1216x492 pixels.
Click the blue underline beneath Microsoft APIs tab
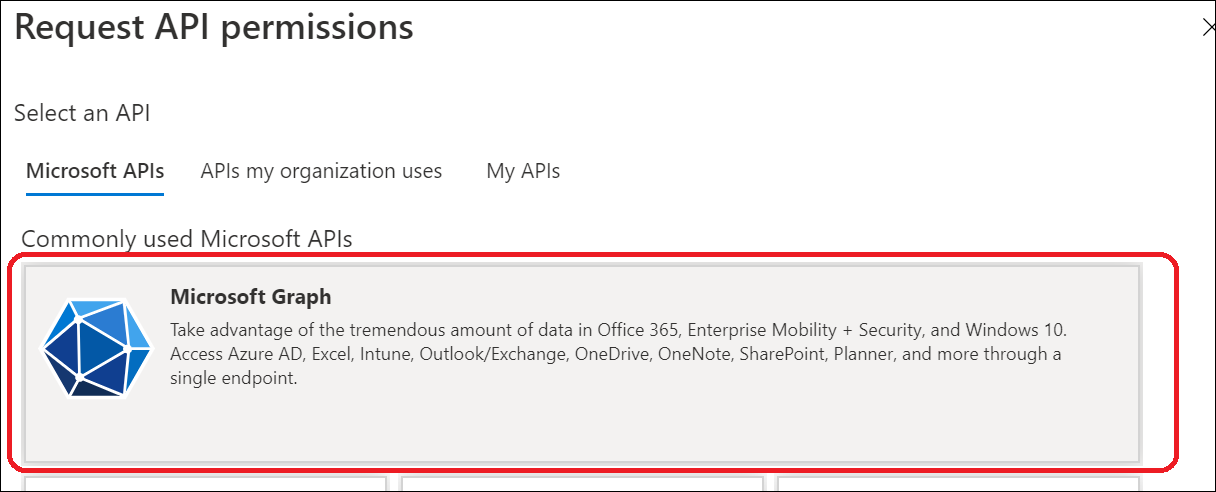(x=95, y=194)
